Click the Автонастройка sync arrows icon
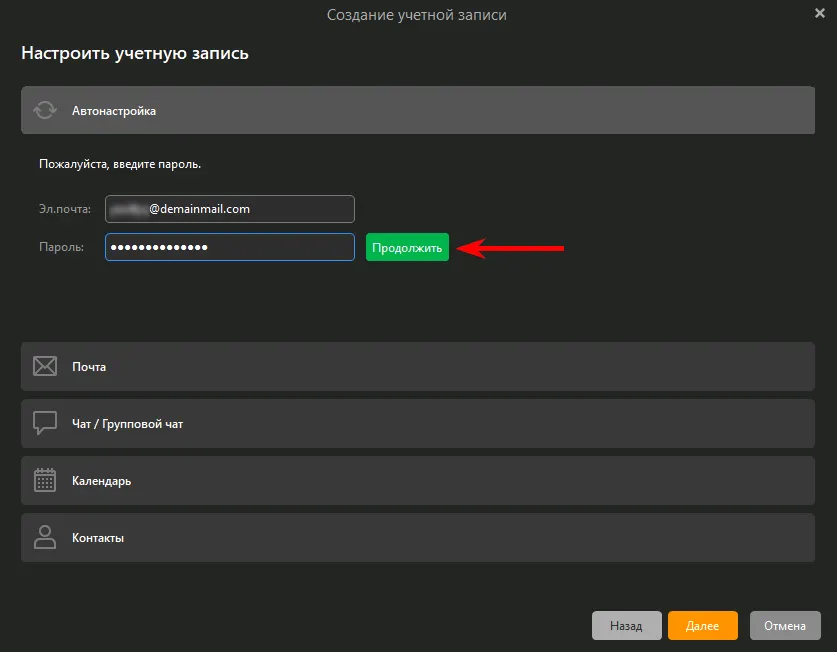 [x=45, y=111]
